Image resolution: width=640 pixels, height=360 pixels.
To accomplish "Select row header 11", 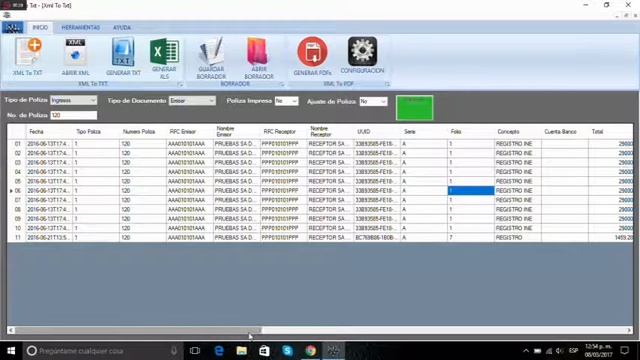I will coord(17,238).
